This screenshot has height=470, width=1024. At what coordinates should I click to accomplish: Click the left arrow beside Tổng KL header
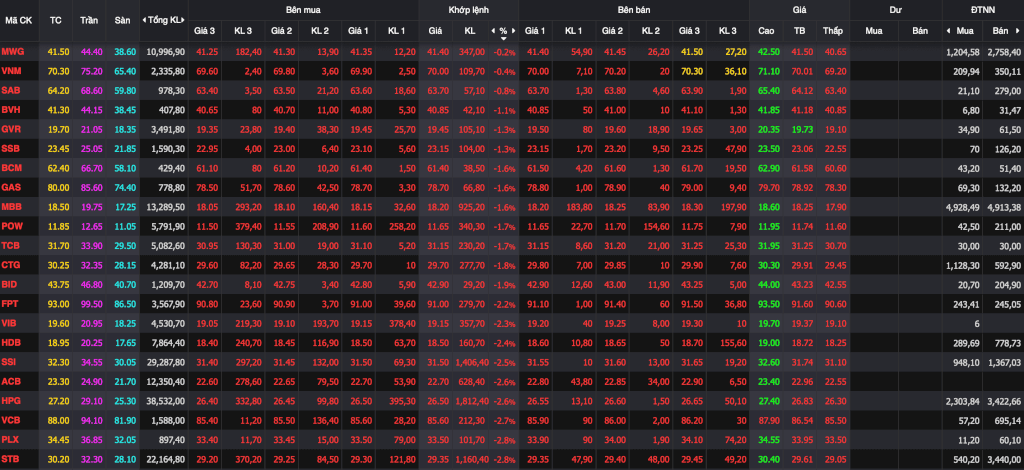pyautogui.click(x=144, y=20)
